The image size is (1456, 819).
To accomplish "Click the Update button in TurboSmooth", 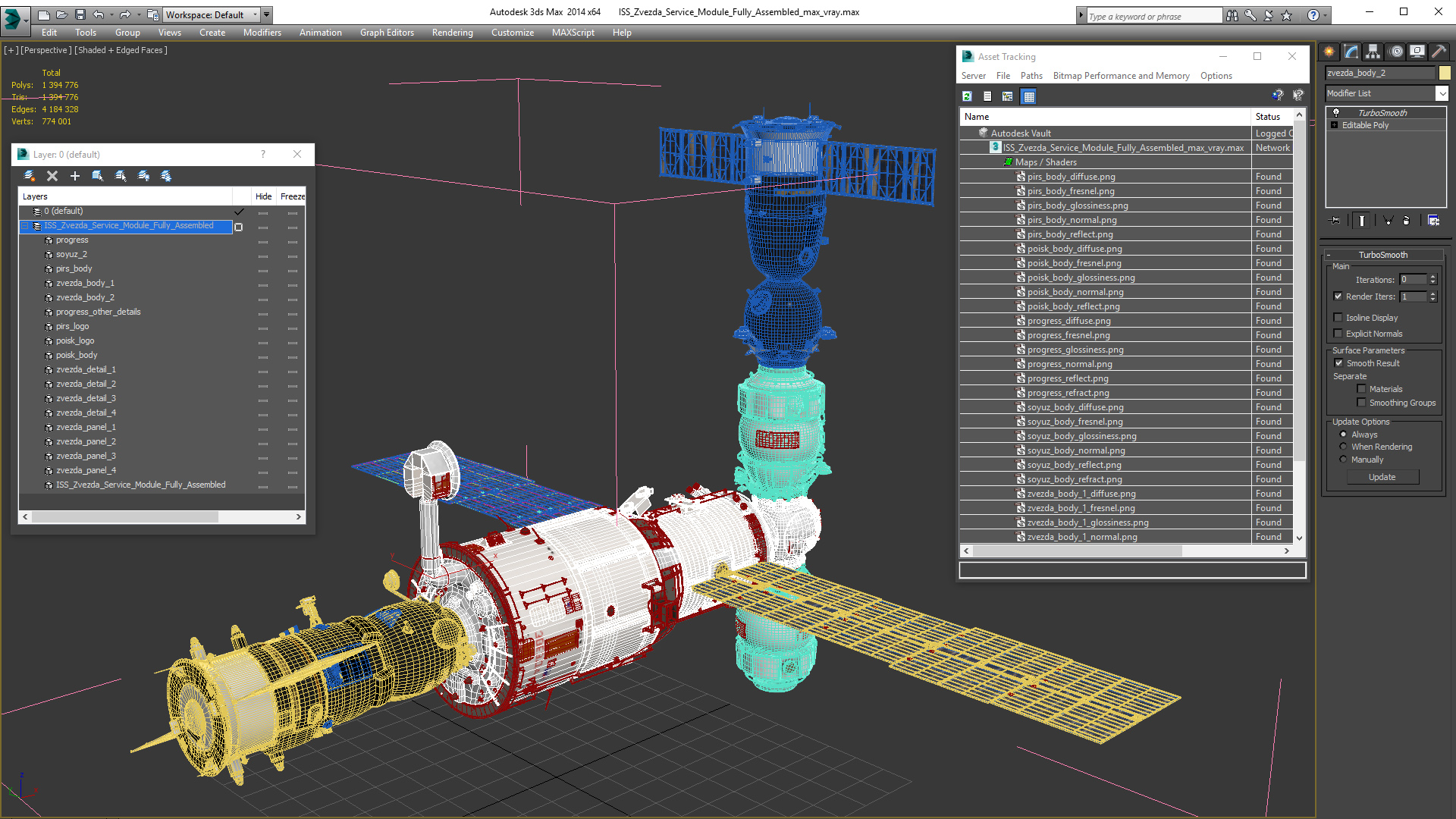I will click(x=1382, y=477).
